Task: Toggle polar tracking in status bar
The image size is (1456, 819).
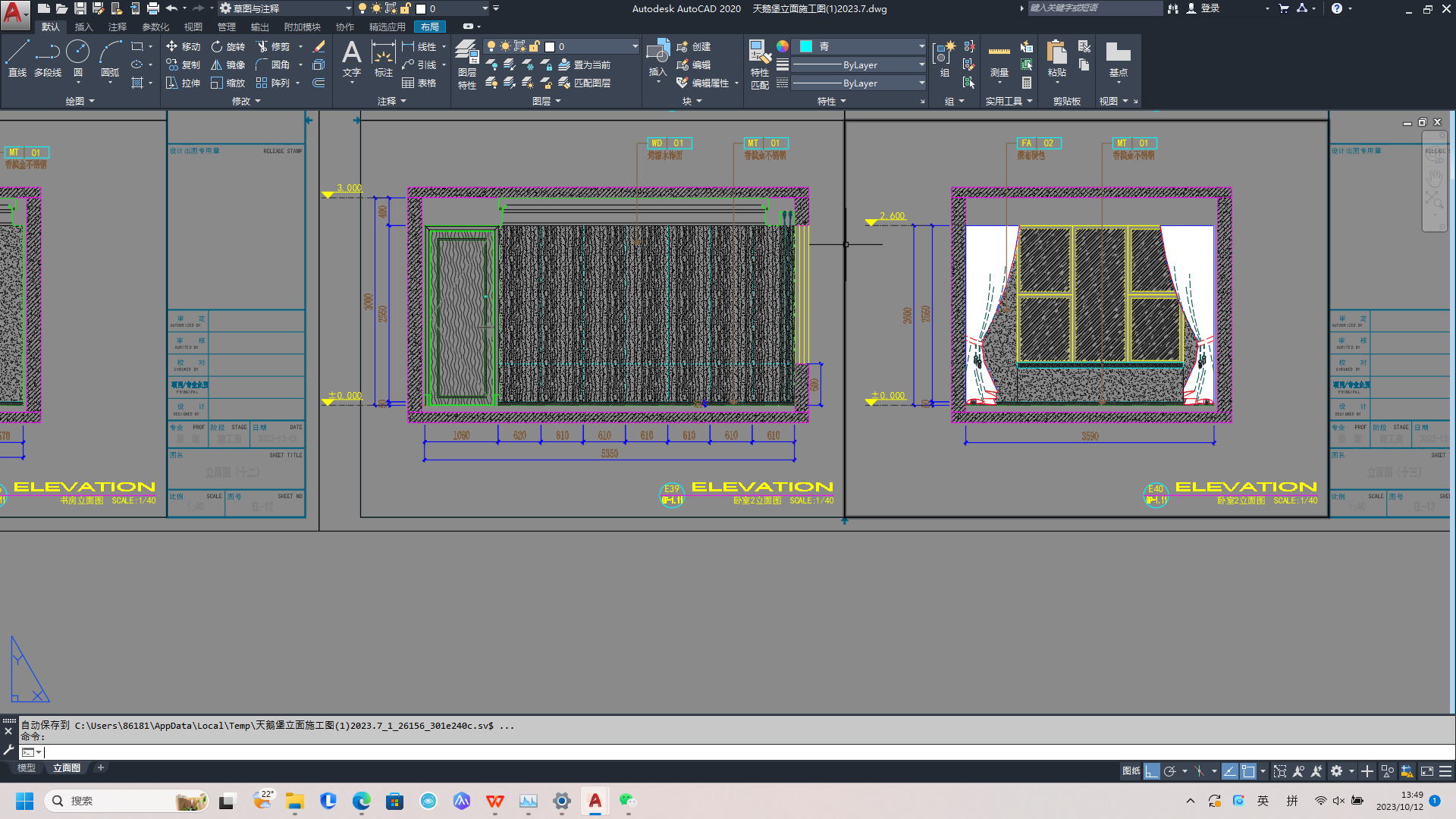Action: (x=1170, y=771)
